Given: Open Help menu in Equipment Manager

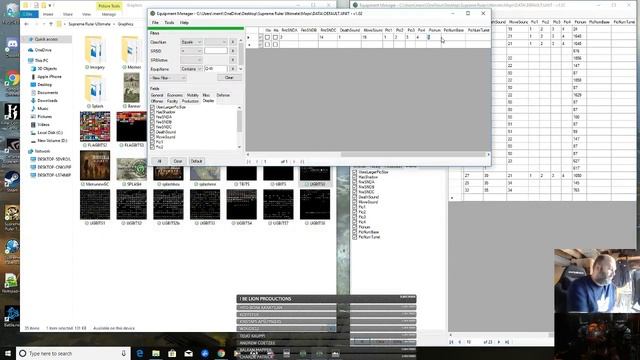Looking at the screenshot, I should click(x=184, y=22).
